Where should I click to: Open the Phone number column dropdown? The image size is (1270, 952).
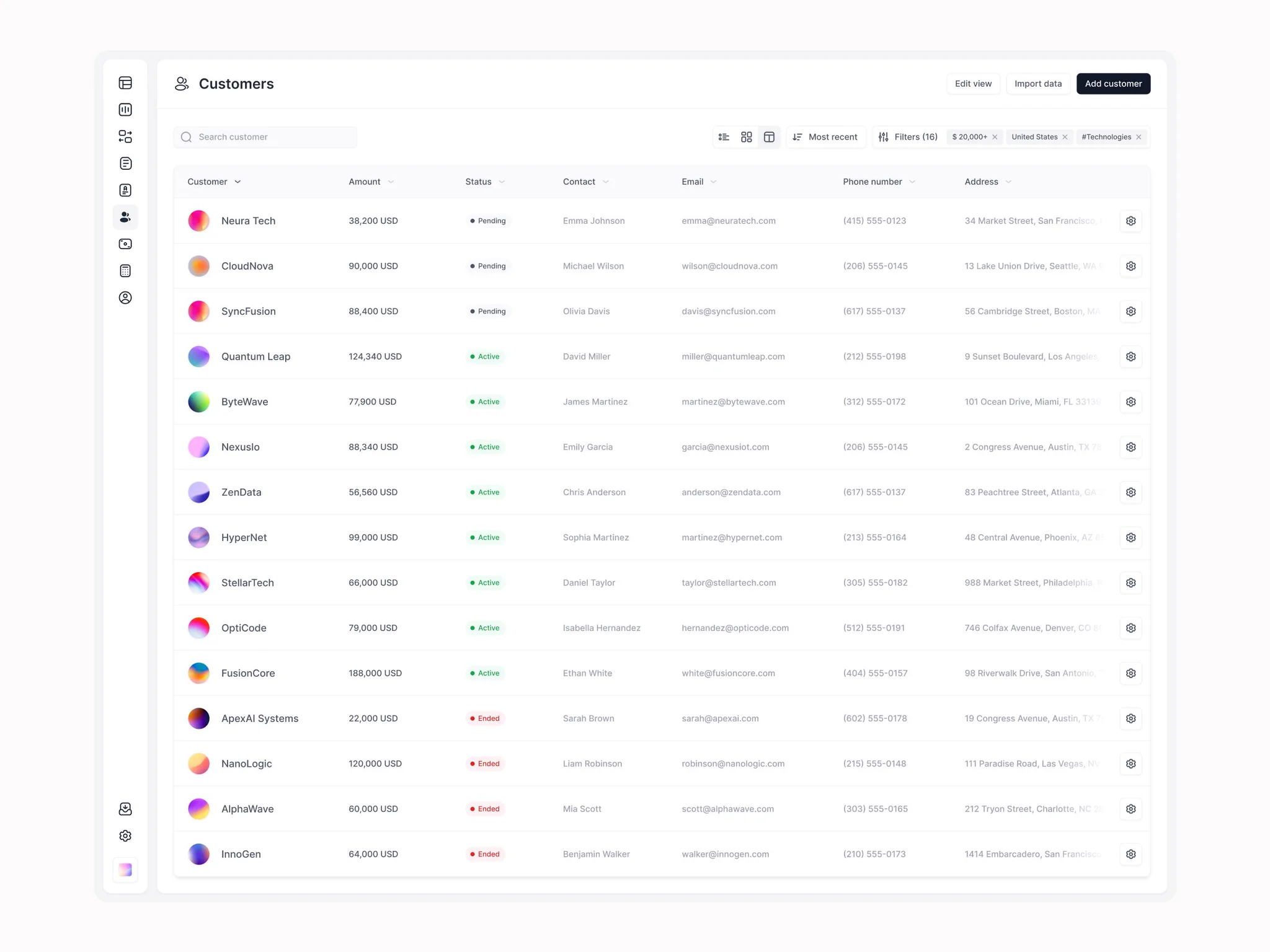pos(912,182)
